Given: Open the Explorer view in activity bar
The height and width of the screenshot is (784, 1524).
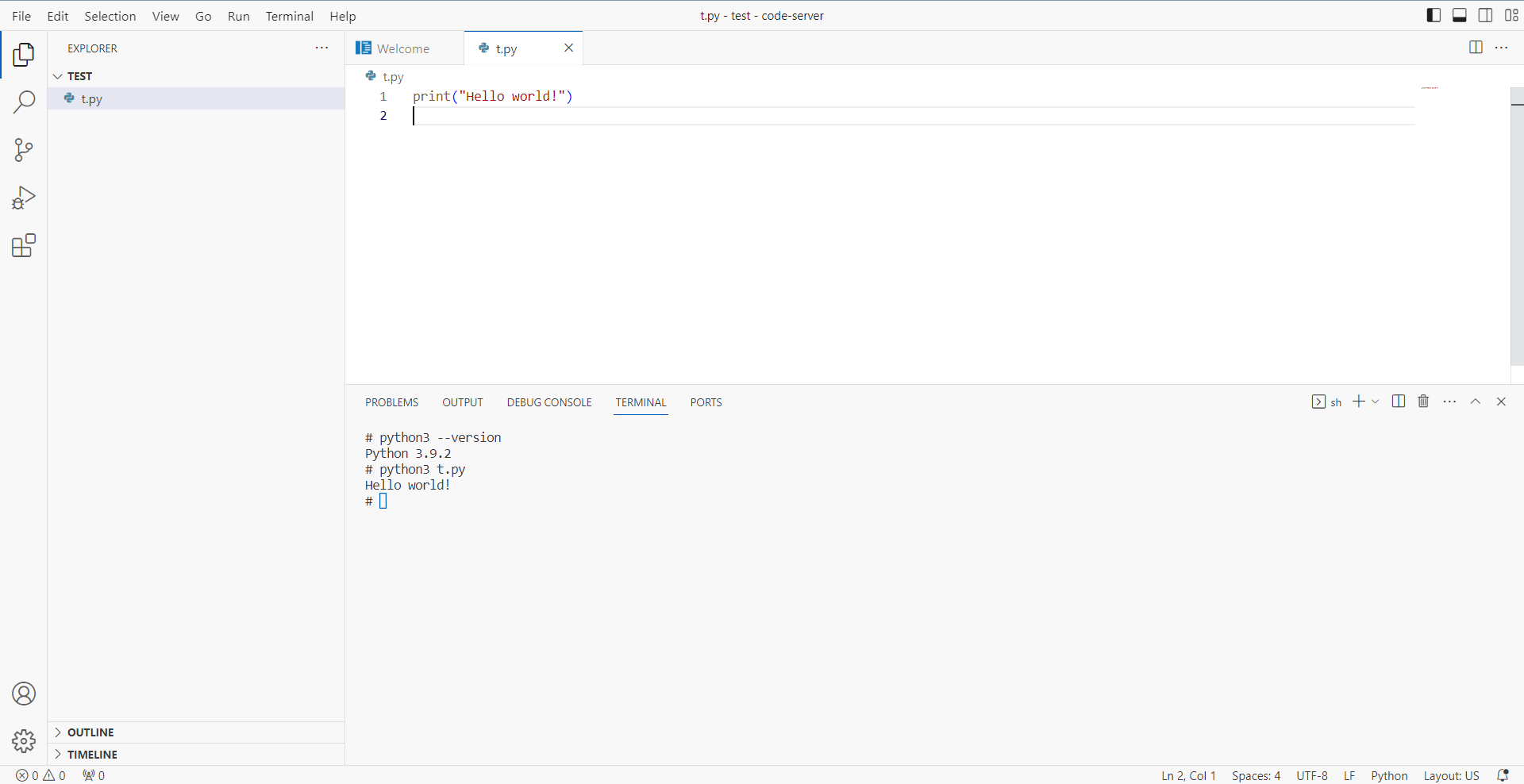Looking at the screenshot, I should click(x=24, y=55).
